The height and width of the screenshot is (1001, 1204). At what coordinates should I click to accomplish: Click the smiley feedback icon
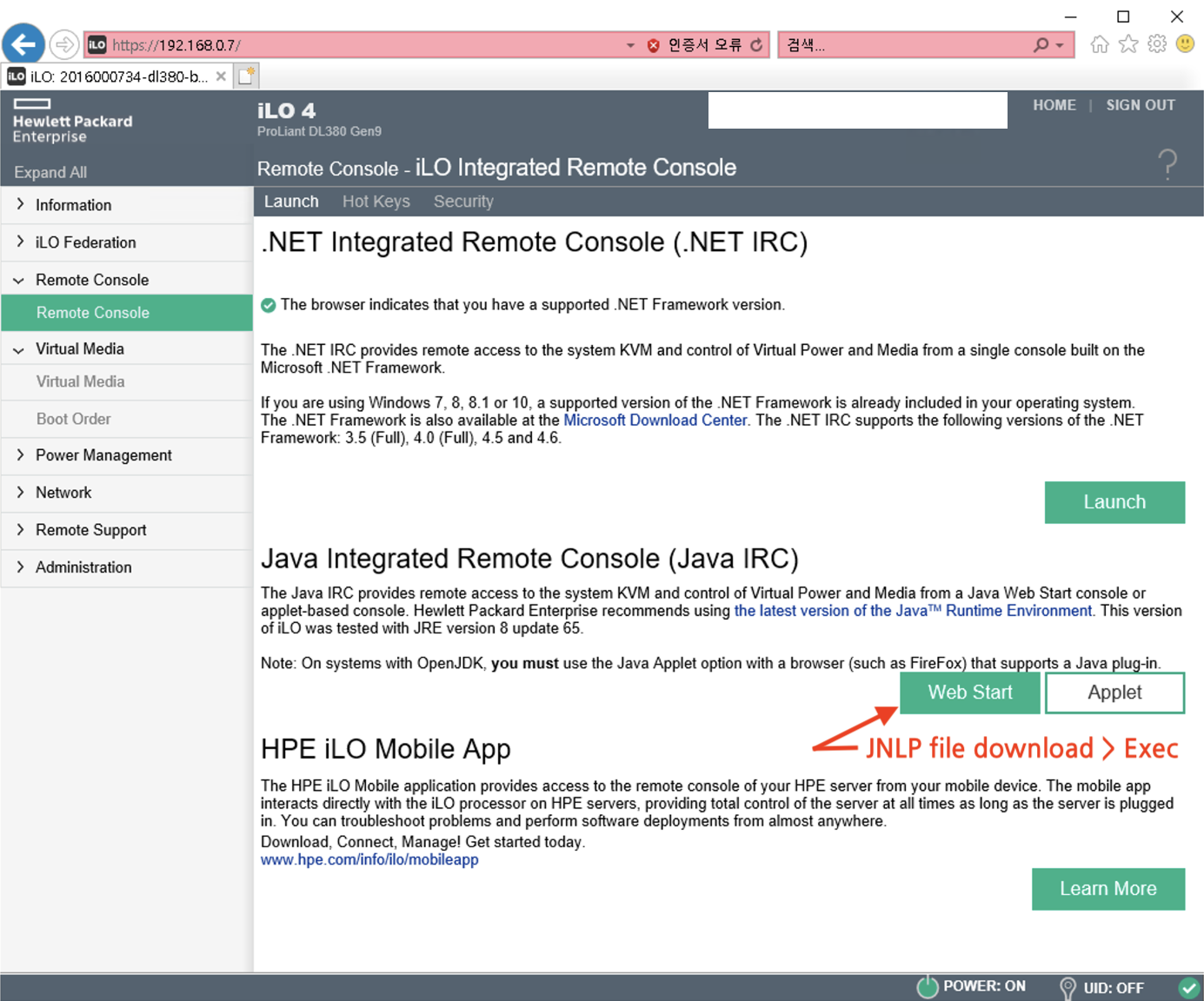point(1185,43)
